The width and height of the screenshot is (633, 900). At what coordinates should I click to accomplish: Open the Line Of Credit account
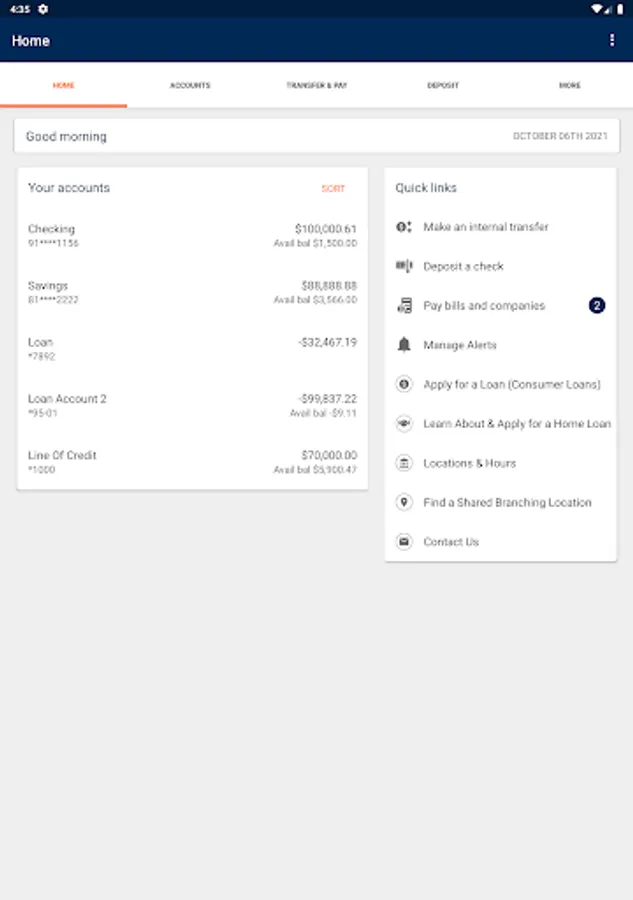192,462
